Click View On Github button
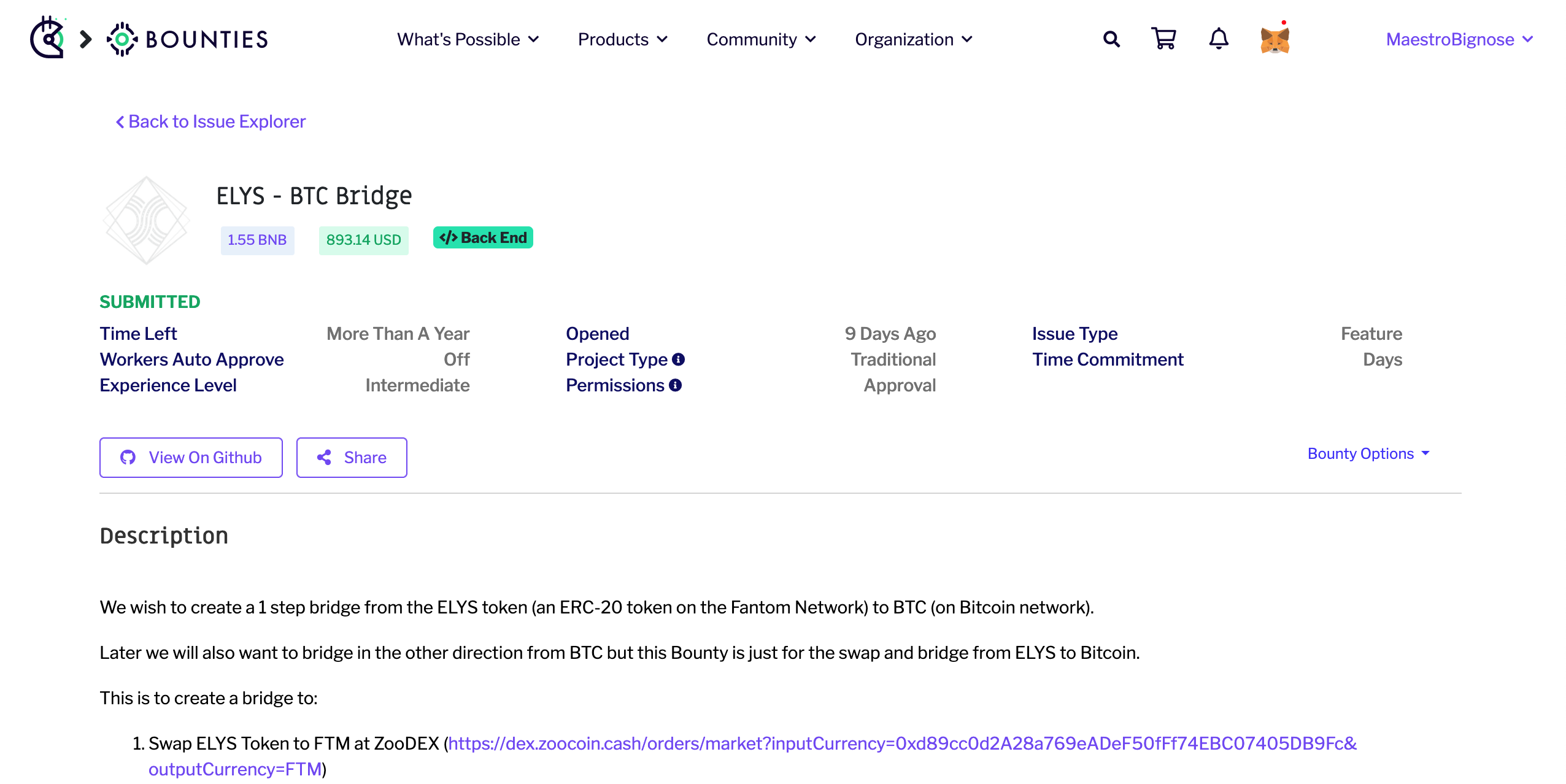Screen dimensions: 1566x784 coord(191,458)
